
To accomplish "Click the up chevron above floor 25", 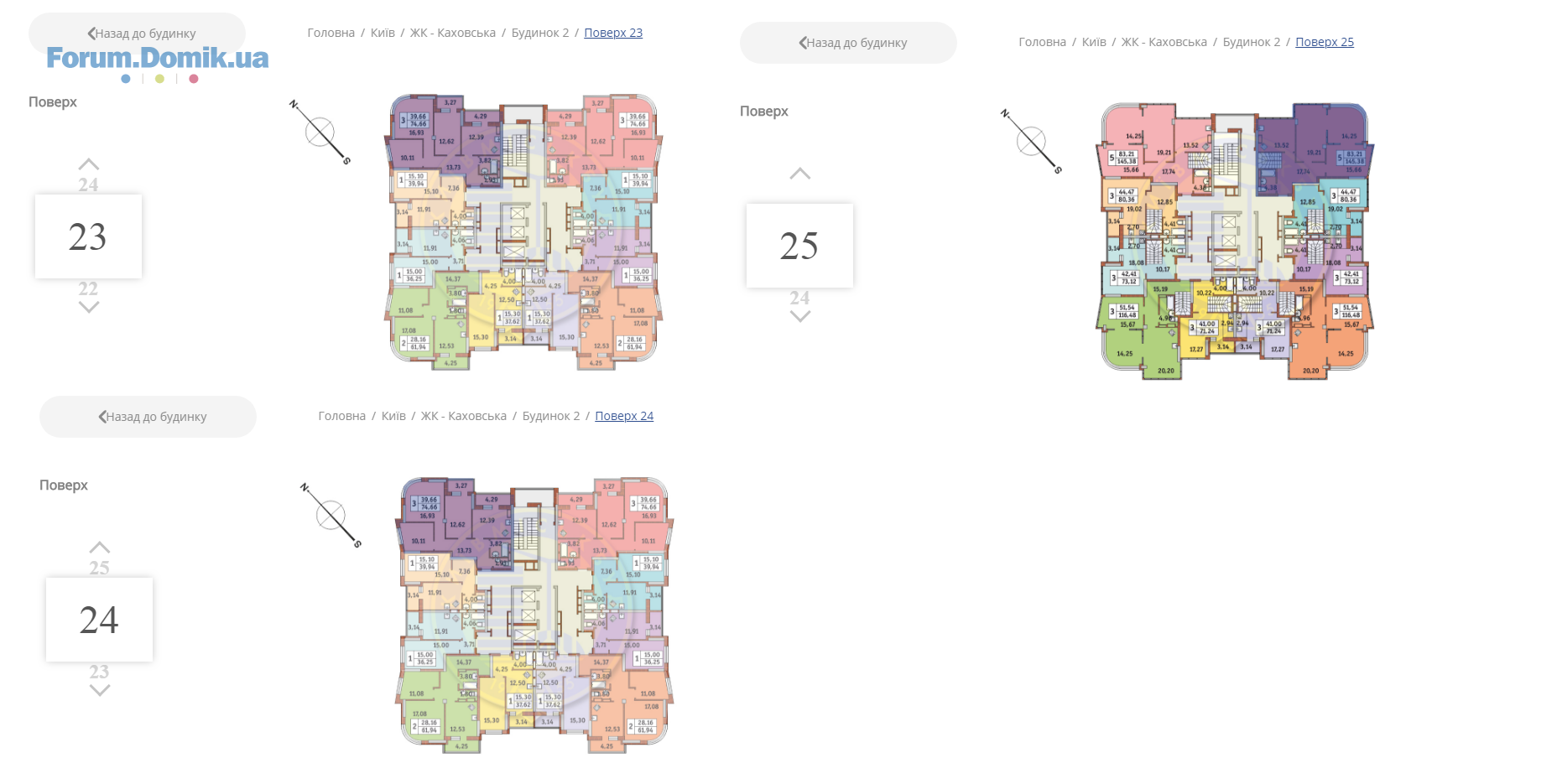I will (x=800, y=174).
